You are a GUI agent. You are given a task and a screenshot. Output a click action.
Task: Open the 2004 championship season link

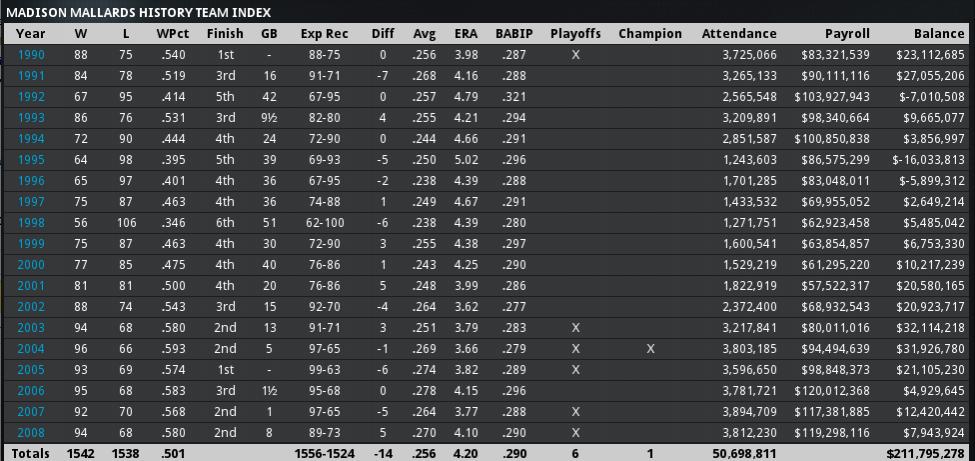tap(31, 348)
